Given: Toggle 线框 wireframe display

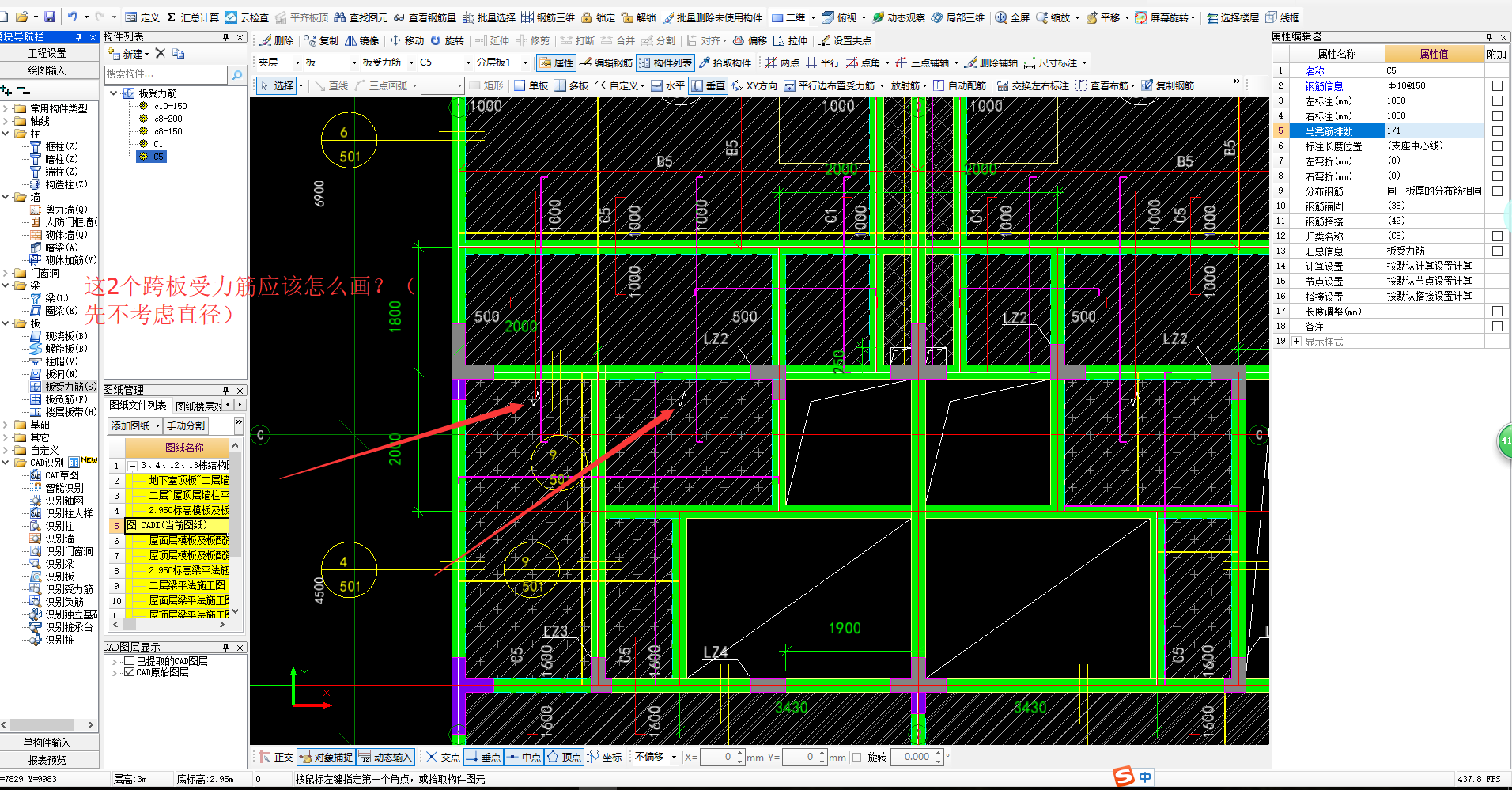Looking at the screenshot, I should (1282, 17).
